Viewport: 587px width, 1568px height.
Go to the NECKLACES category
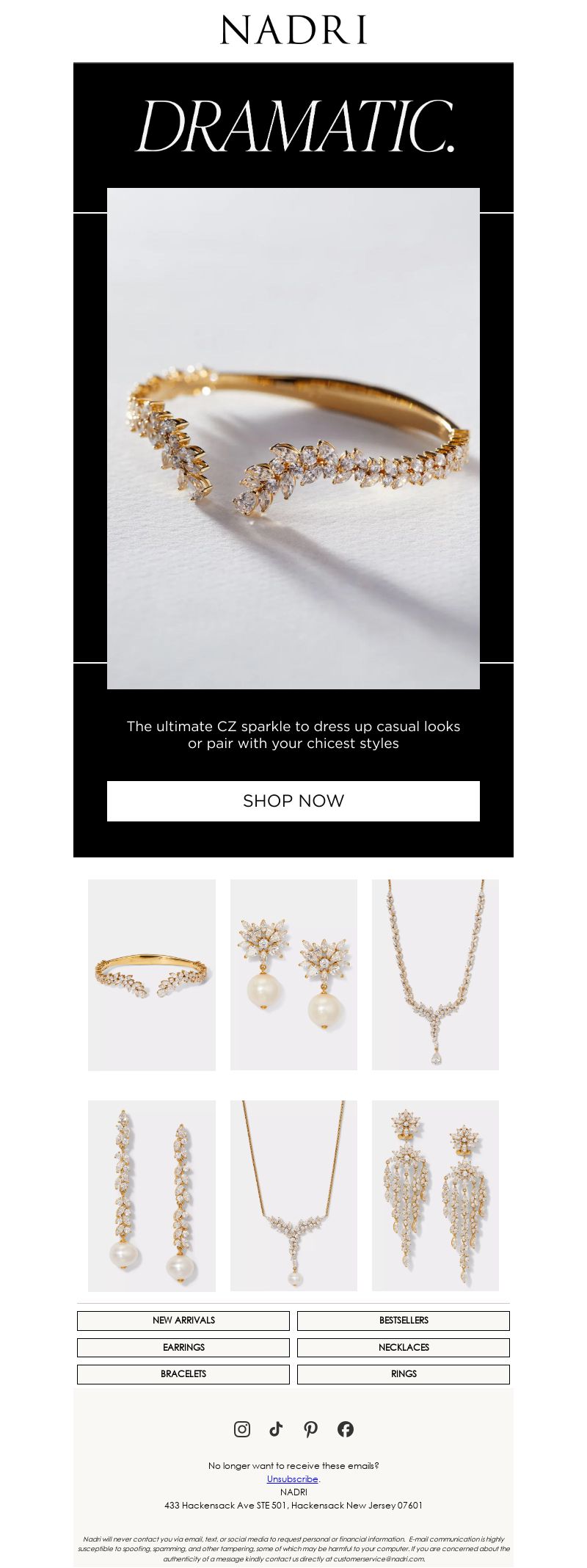pos(404,1347)
